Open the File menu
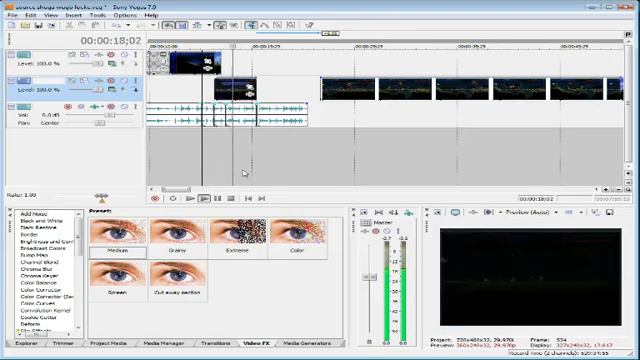Screen dimensions: 640x360 tap(12, 16)
